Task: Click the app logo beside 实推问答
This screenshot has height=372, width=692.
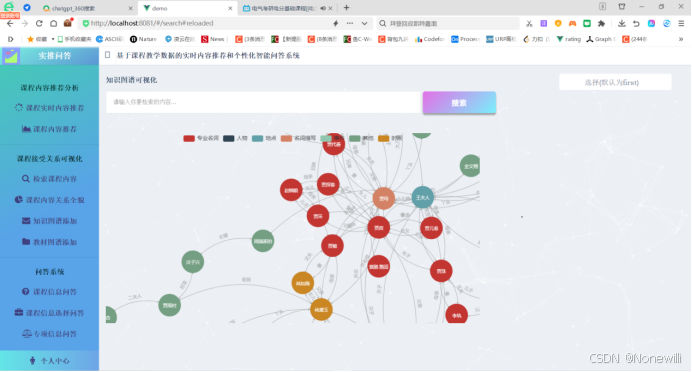Action: coord(11,56)
